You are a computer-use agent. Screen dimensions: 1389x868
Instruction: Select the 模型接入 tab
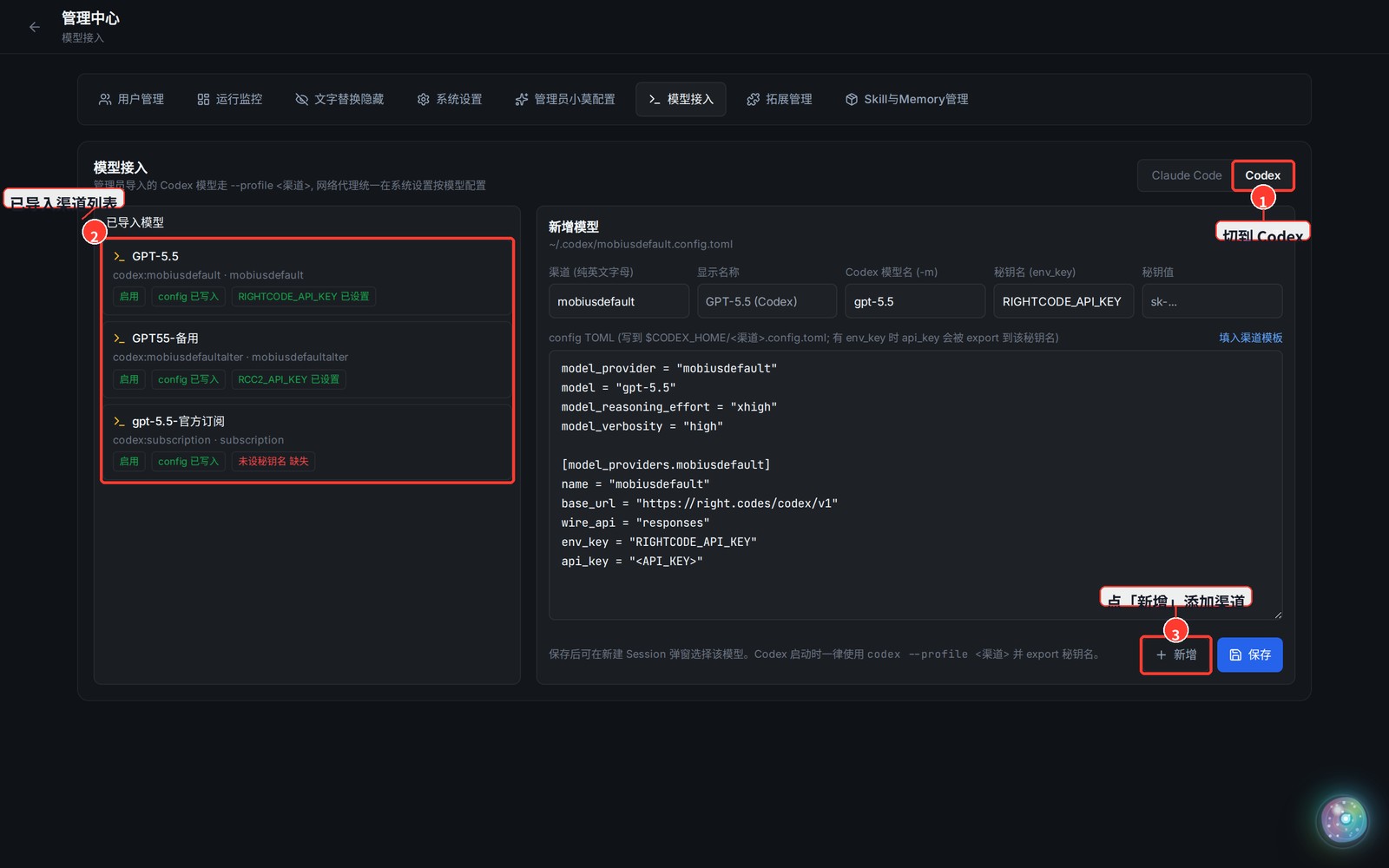click(x=681, y=100)
